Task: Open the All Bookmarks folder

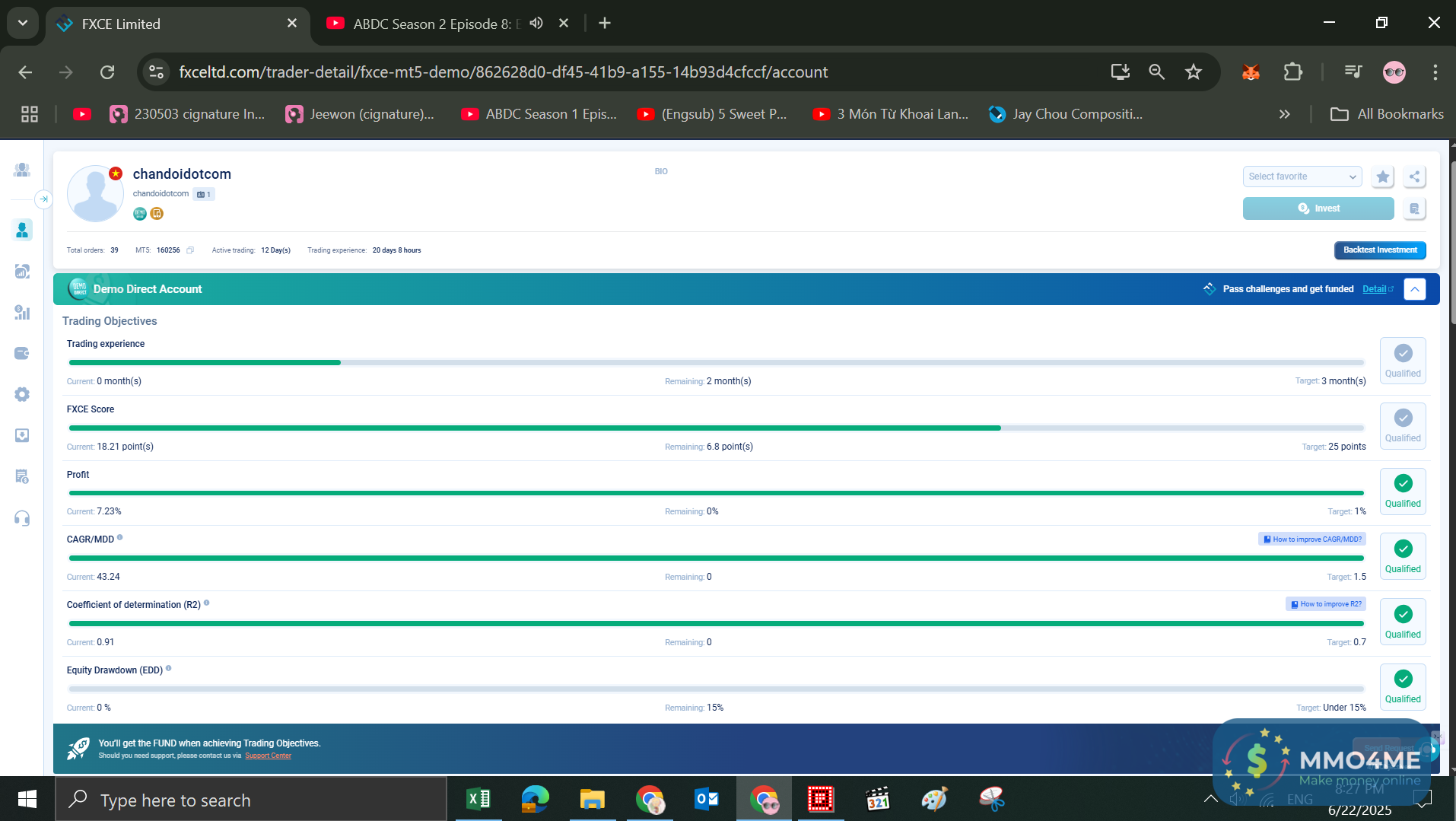Action: click(x=1387, y=114)
